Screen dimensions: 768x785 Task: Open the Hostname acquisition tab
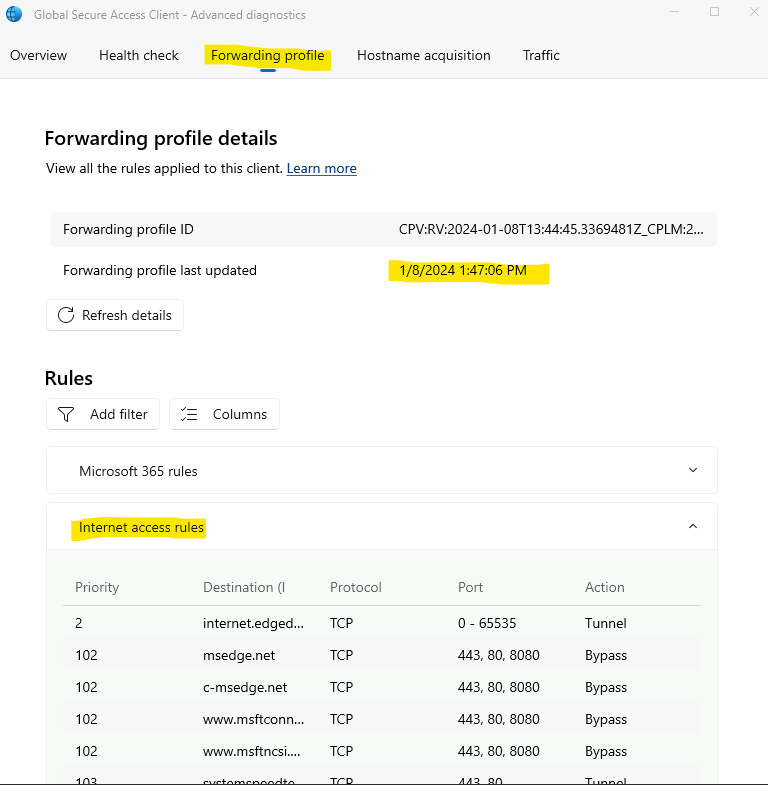tap(424, 55)
